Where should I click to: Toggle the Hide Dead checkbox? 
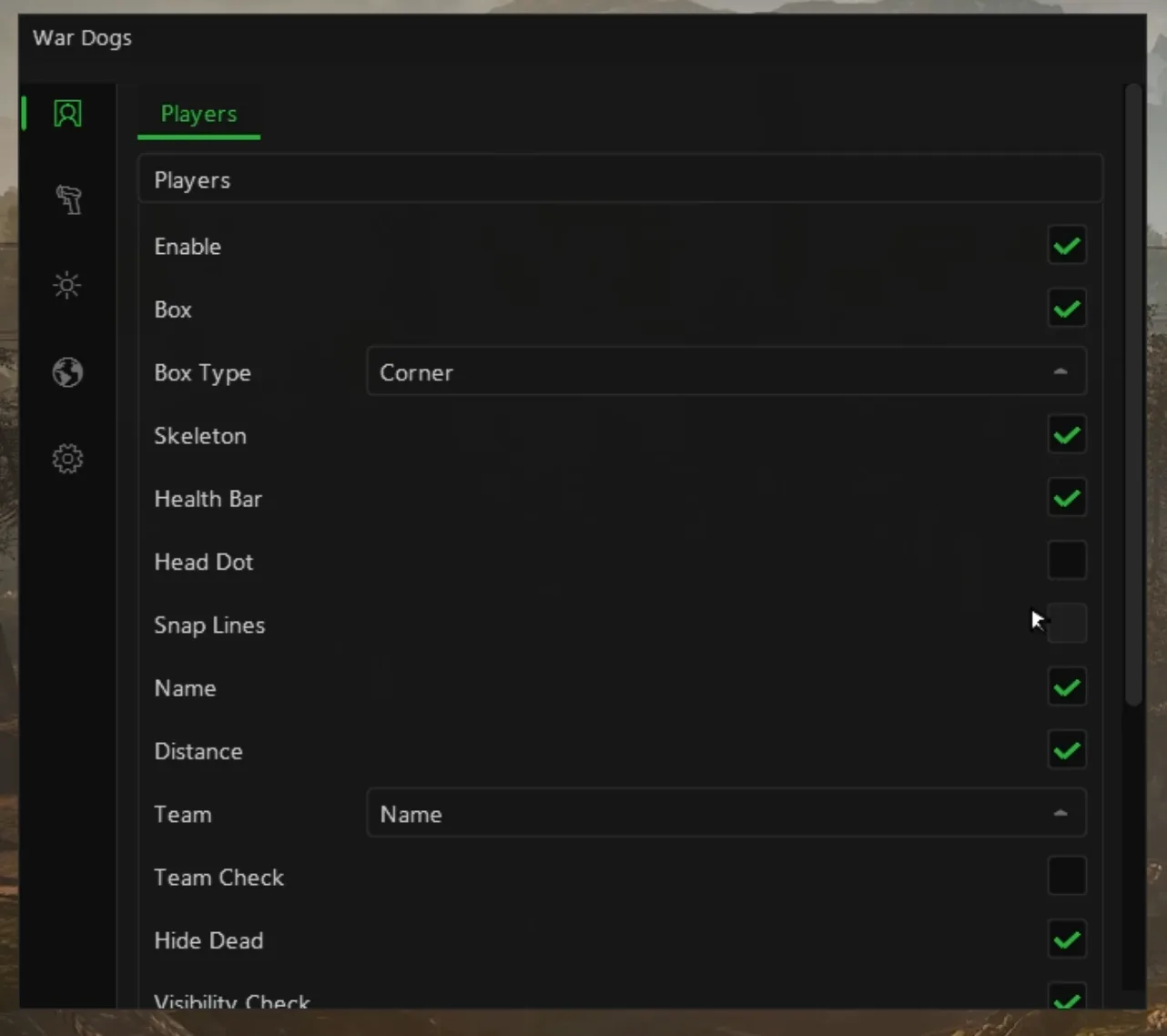1067,940
